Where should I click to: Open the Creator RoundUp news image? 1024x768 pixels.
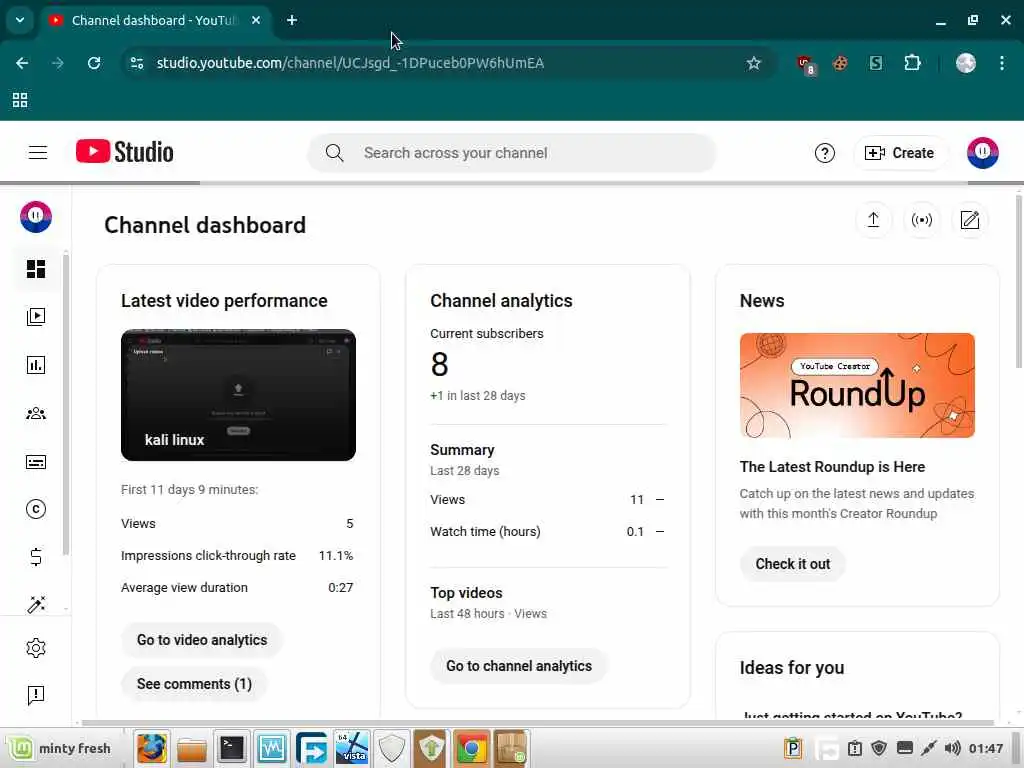(857, 385)
